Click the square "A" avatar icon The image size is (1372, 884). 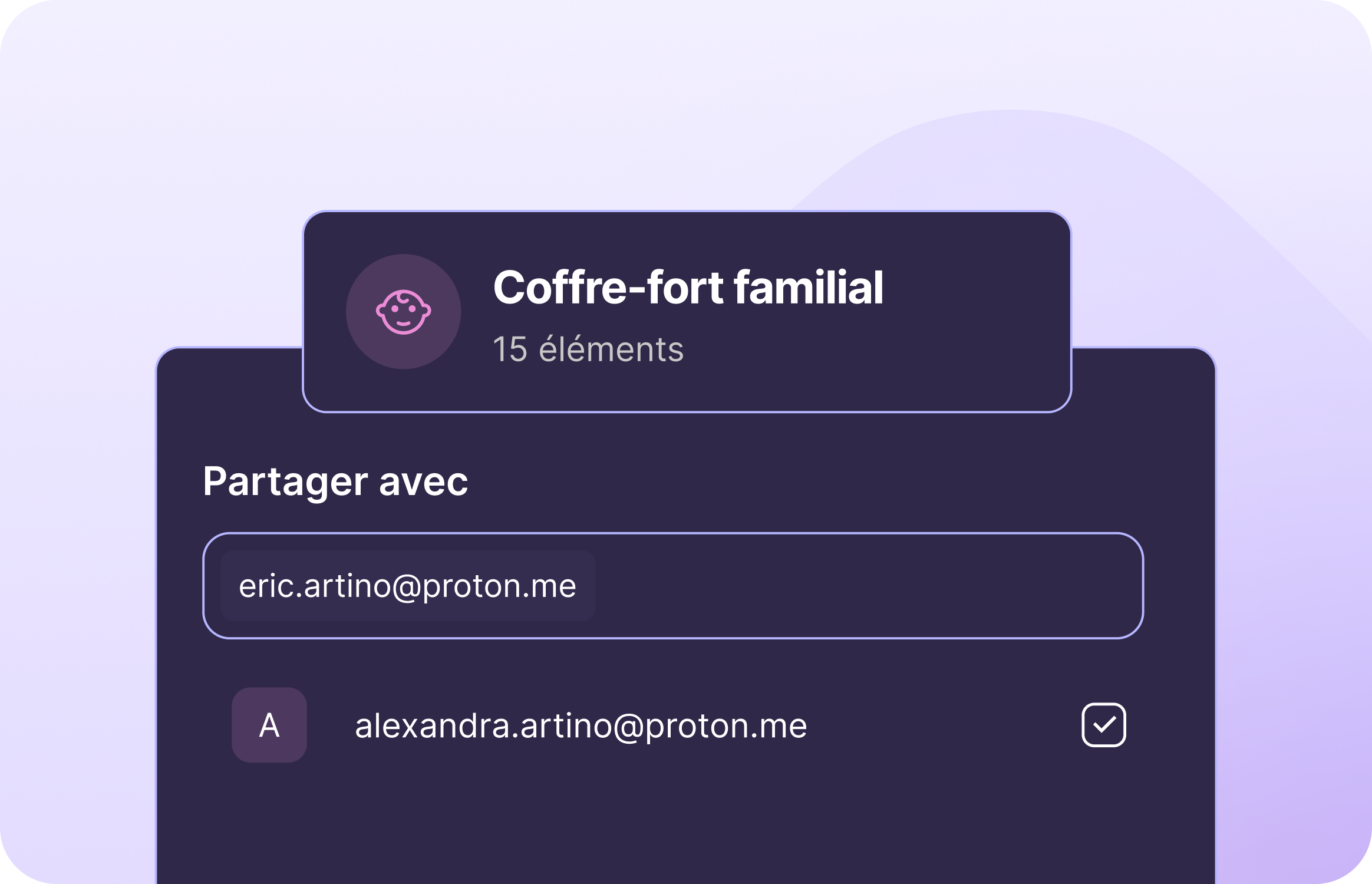[269, 725]
